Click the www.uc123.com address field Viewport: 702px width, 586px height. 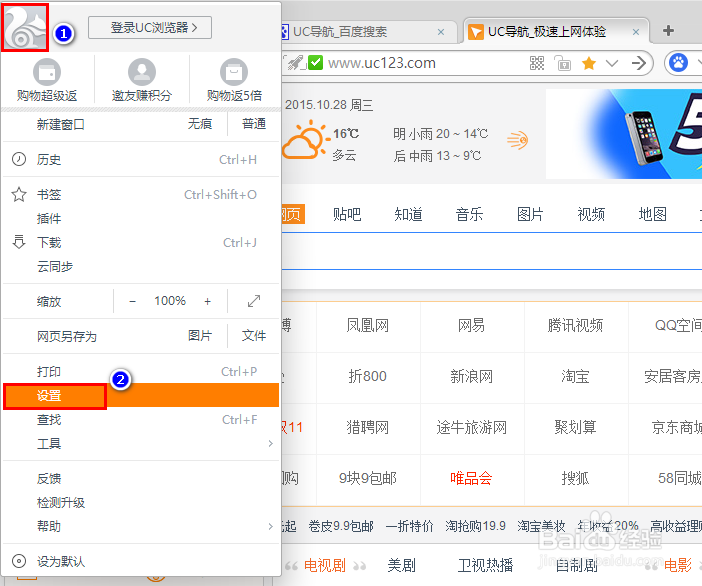[382, 63]
